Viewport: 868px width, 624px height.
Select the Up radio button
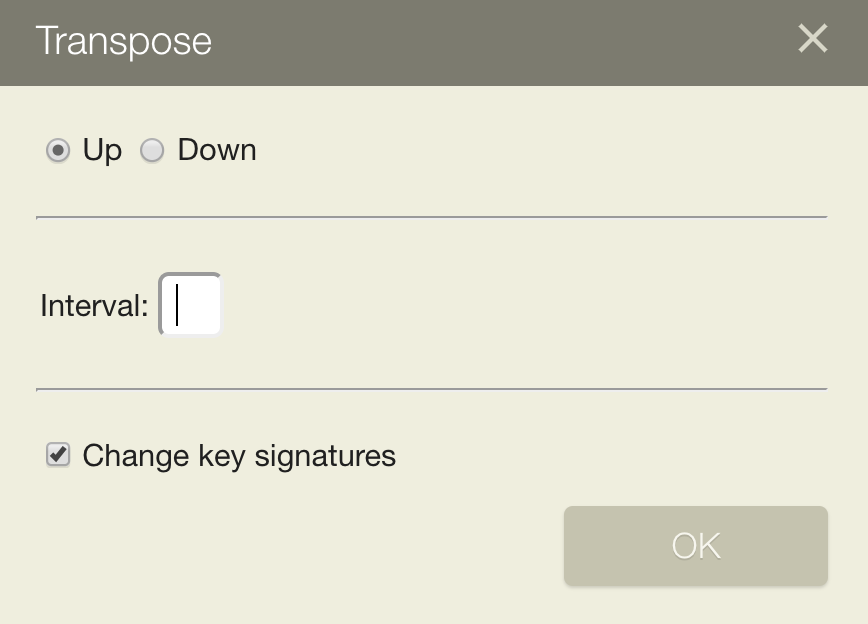[x=58, y=151]
